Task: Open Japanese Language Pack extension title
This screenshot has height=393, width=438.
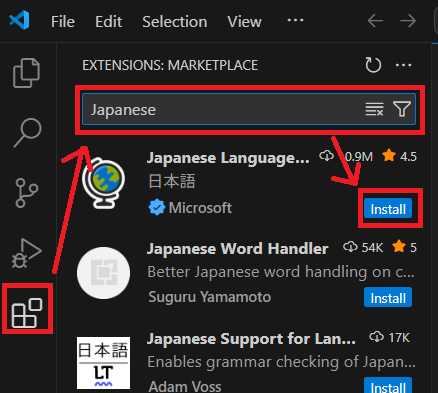Action: click(x=228, y=158)
